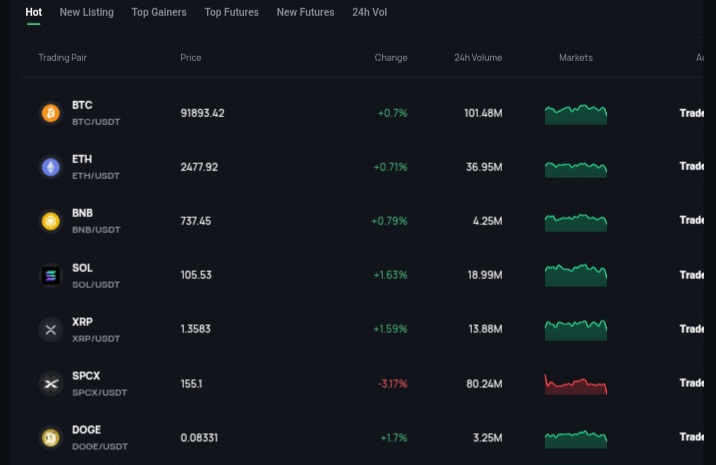Click the 101.48M volume value
The image size is (716, 465).
[483, 113]
